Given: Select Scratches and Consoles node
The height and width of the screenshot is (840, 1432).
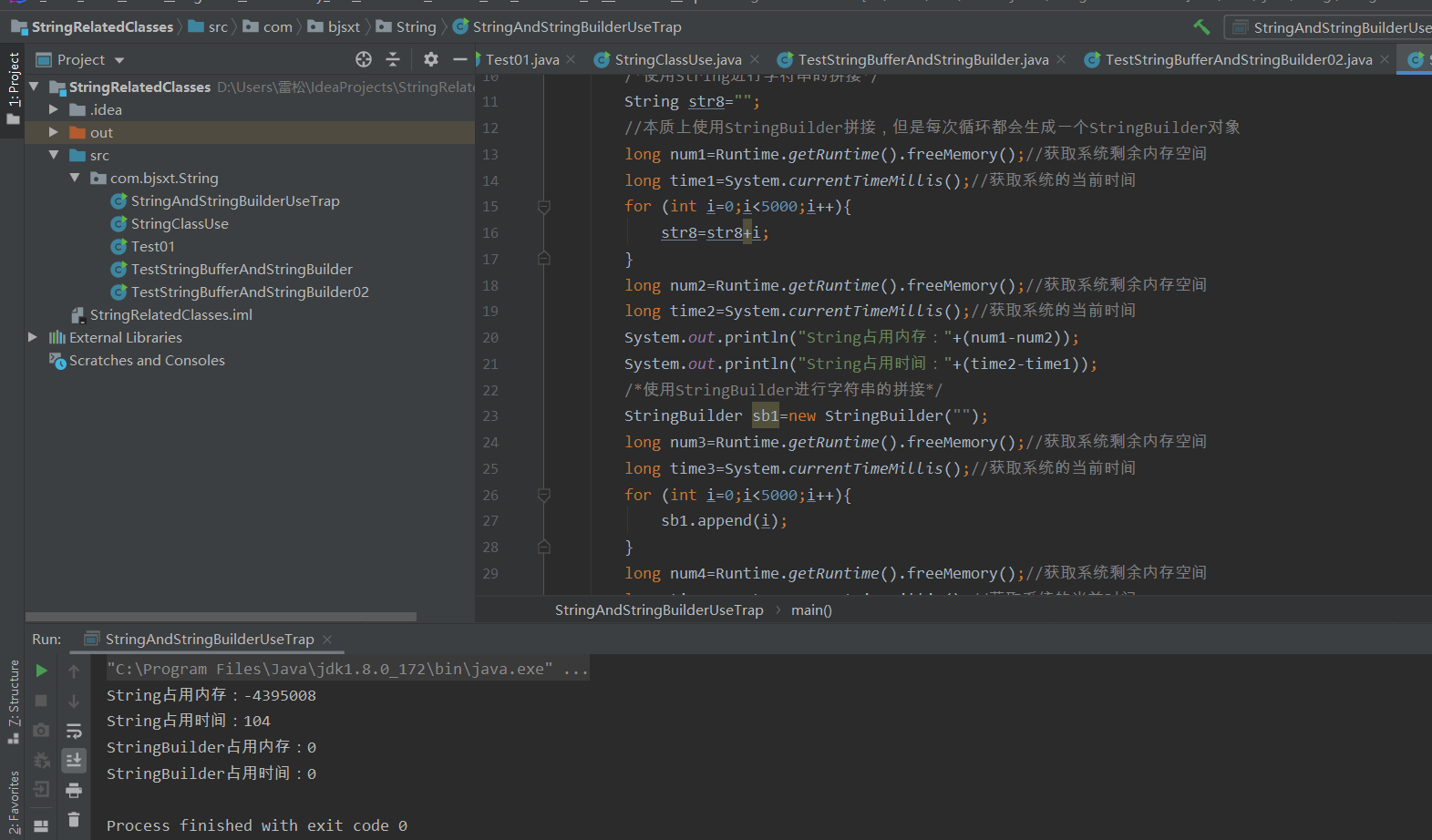Looking at the screenshot, I should tap(147, 360).
